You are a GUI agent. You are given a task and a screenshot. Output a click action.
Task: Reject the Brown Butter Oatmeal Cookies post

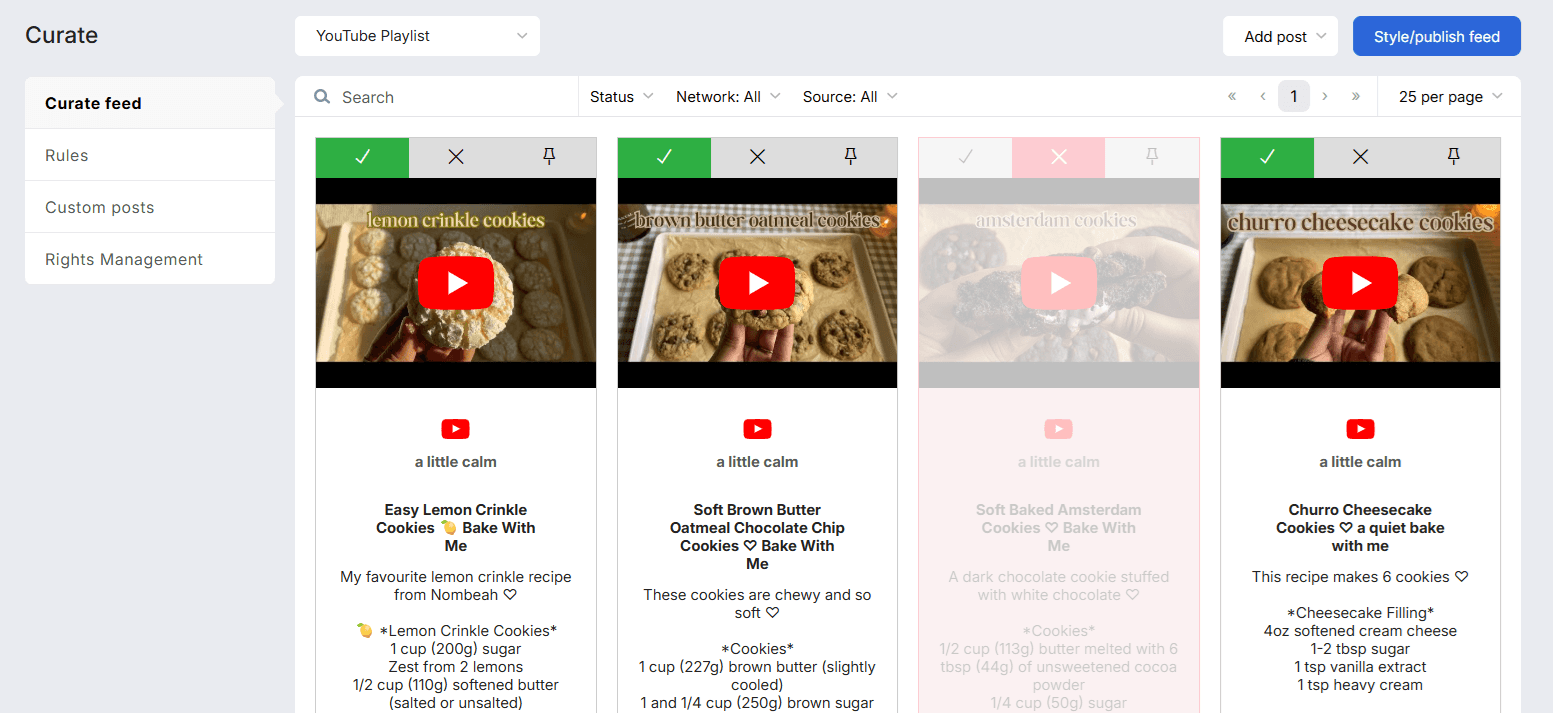pos(757,157)
